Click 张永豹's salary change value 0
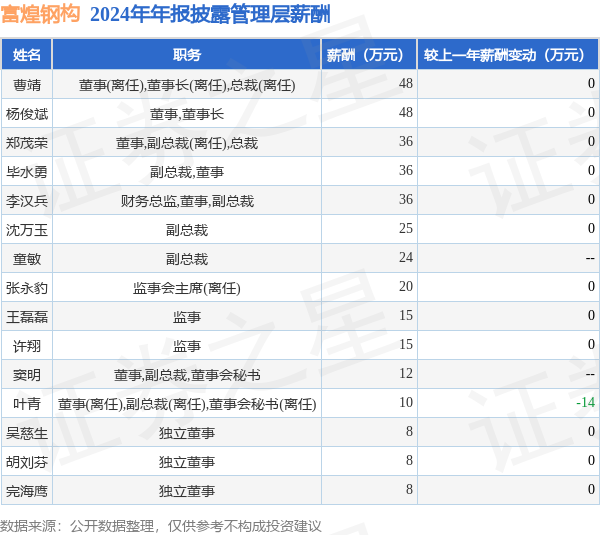The image size is (600, 535). coord(591,286)
